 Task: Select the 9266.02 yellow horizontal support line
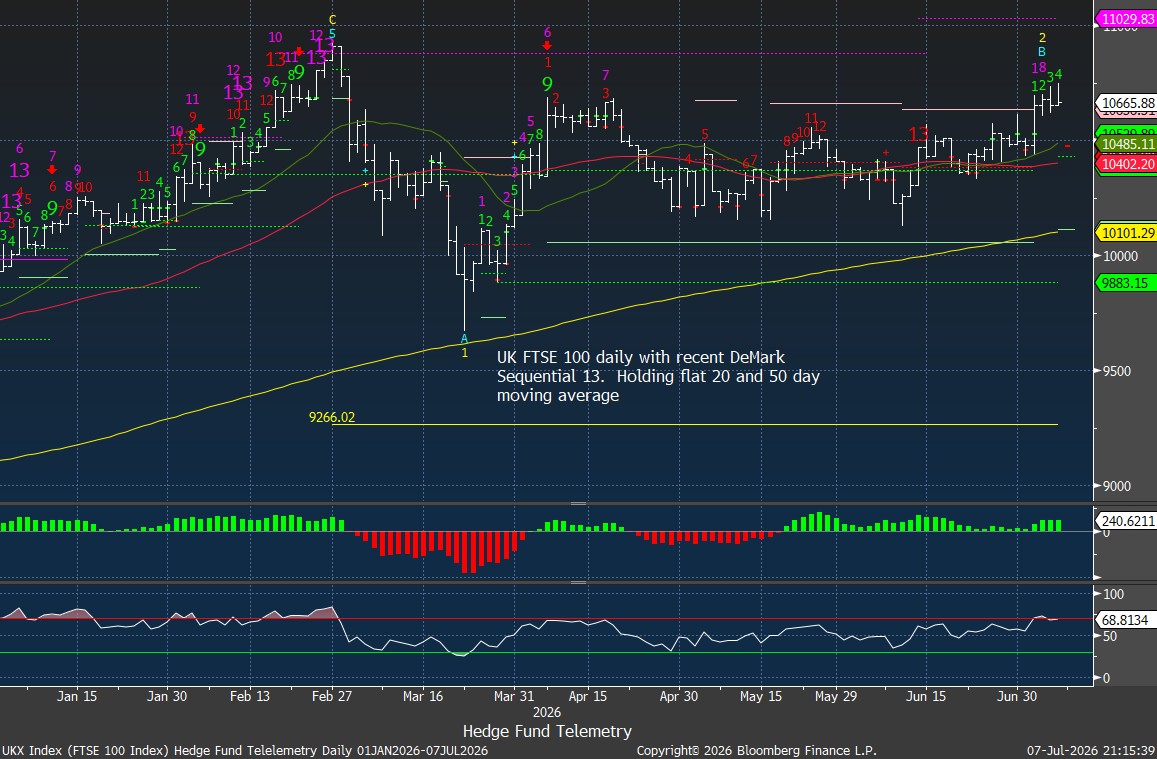pyautogui.click(x=695, y=424)
